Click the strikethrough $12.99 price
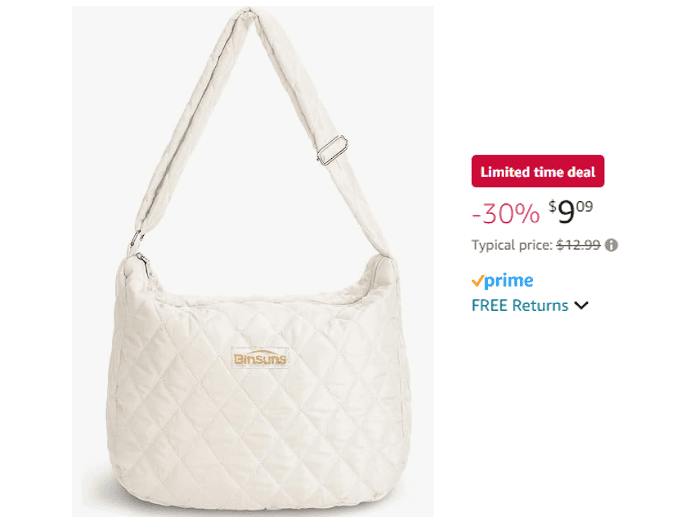Screen dimensions: 700x524 pyautogui.click(x=578, y=244)
